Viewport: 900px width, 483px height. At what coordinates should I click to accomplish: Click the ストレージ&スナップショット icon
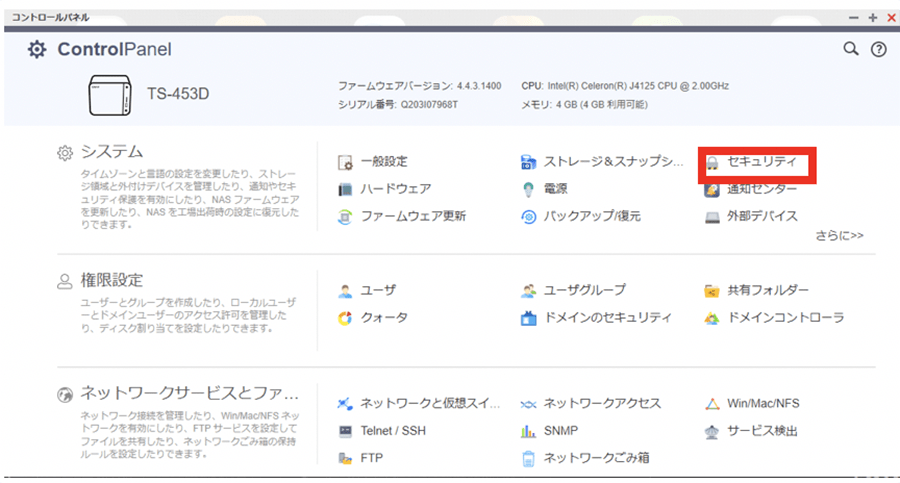(528, 163)
